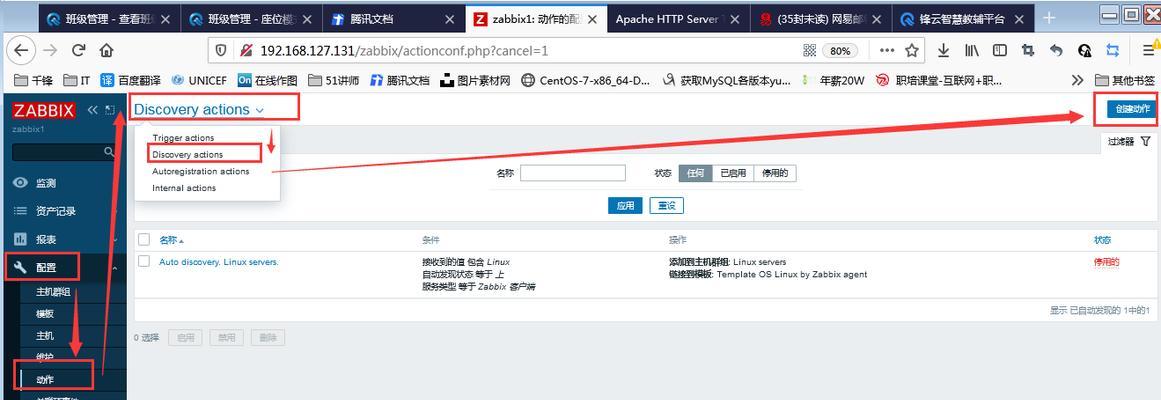This screenshot has height=400, width=1161.
Task: Bookmark this page with the star icon
Action: (911, 50)
